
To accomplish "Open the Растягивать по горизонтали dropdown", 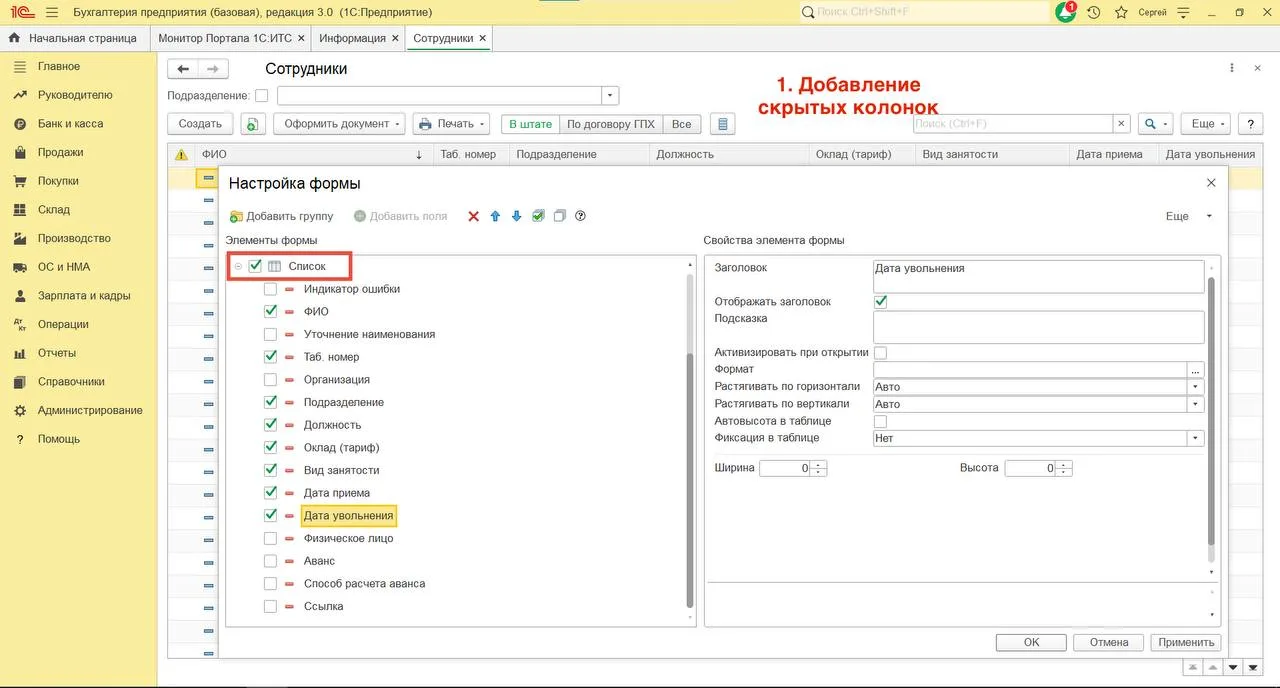I will coord(1196,387).
